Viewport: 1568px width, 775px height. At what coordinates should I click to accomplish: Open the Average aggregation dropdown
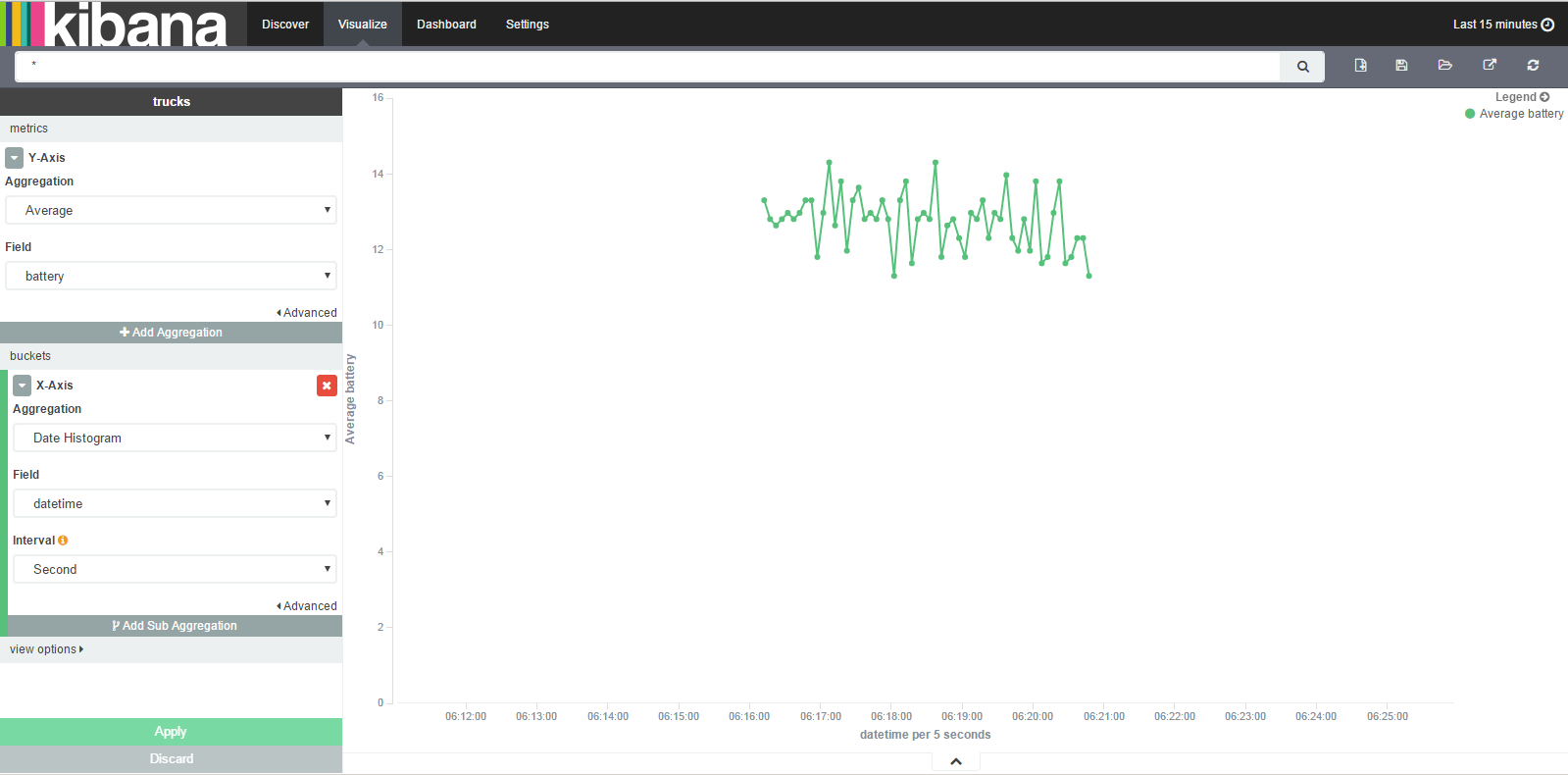tap(172, 210)
